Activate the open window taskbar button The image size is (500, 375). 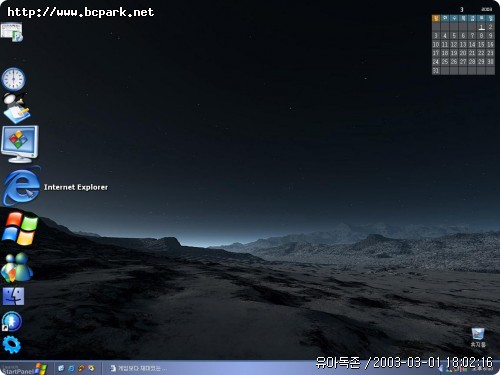click(138, 368)
